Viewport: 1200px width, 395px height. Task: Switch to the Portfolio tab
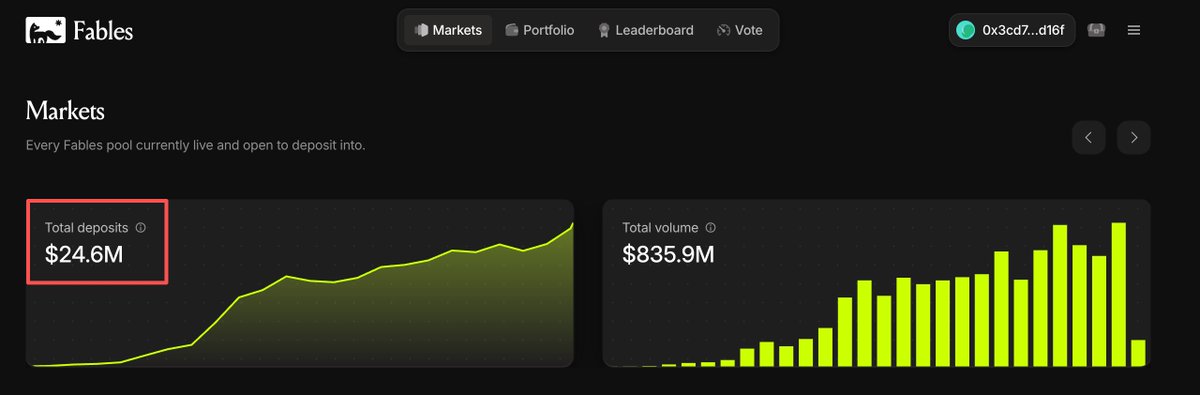click(540, 30)
